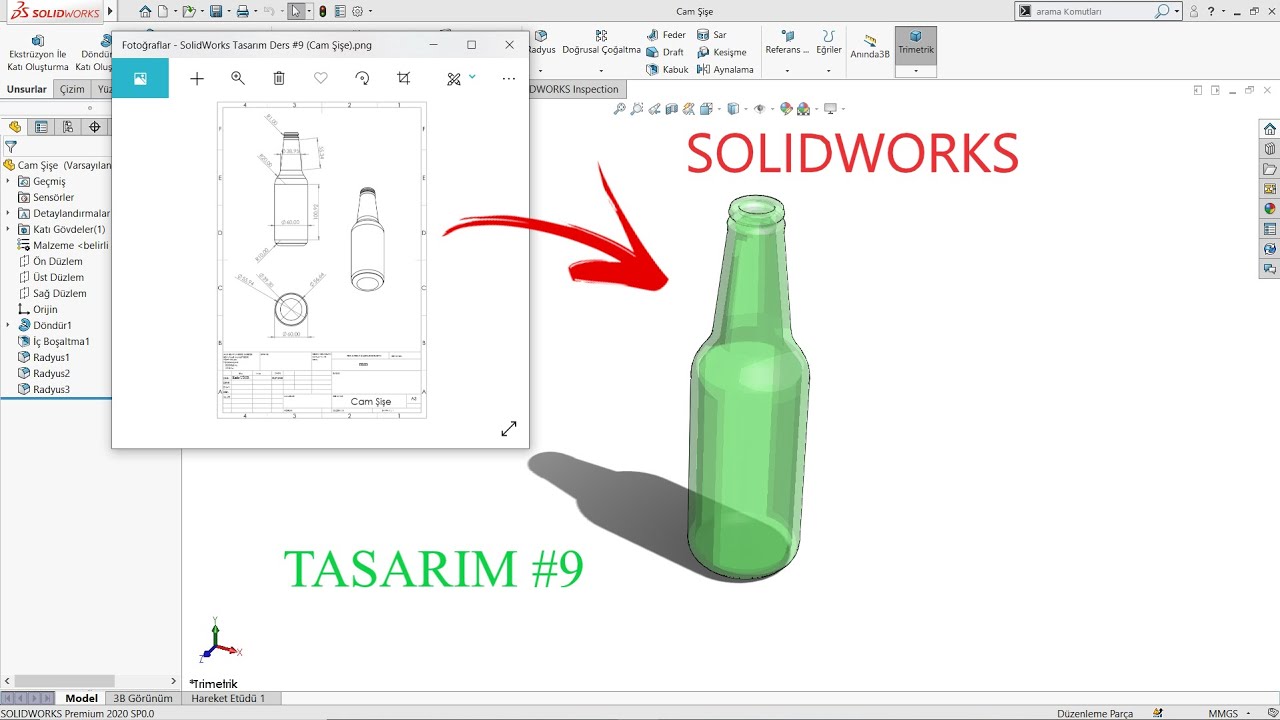Viewport: 1280px width, 720px height.
Task: Select the Kabuk shell tool
Action: (667, 70)
